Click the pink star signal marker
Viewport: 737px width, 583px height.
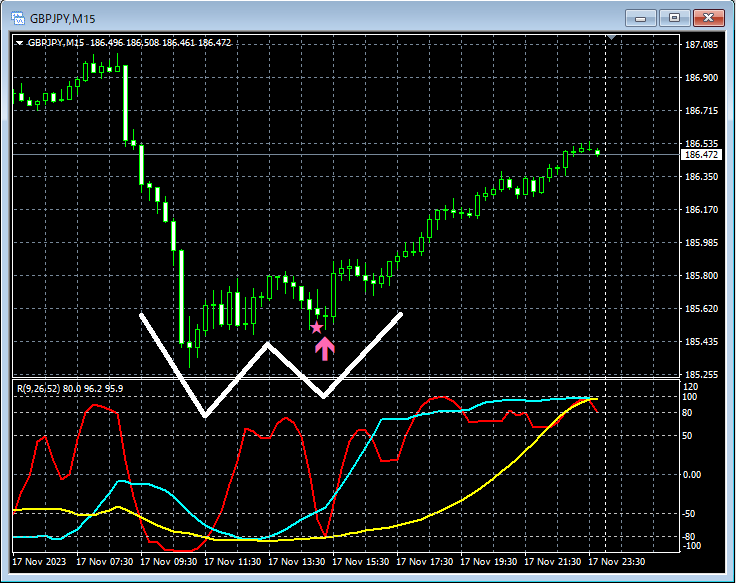[x=317, y=327]
